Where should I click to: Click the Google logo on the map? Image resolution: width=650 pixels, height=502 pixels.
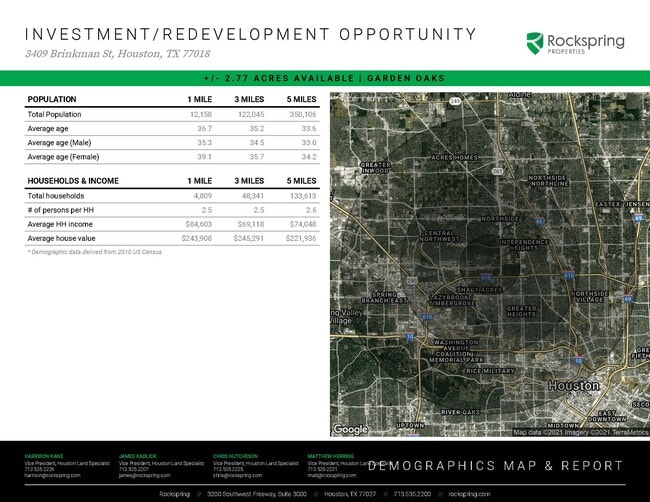(x=350, y=429)
